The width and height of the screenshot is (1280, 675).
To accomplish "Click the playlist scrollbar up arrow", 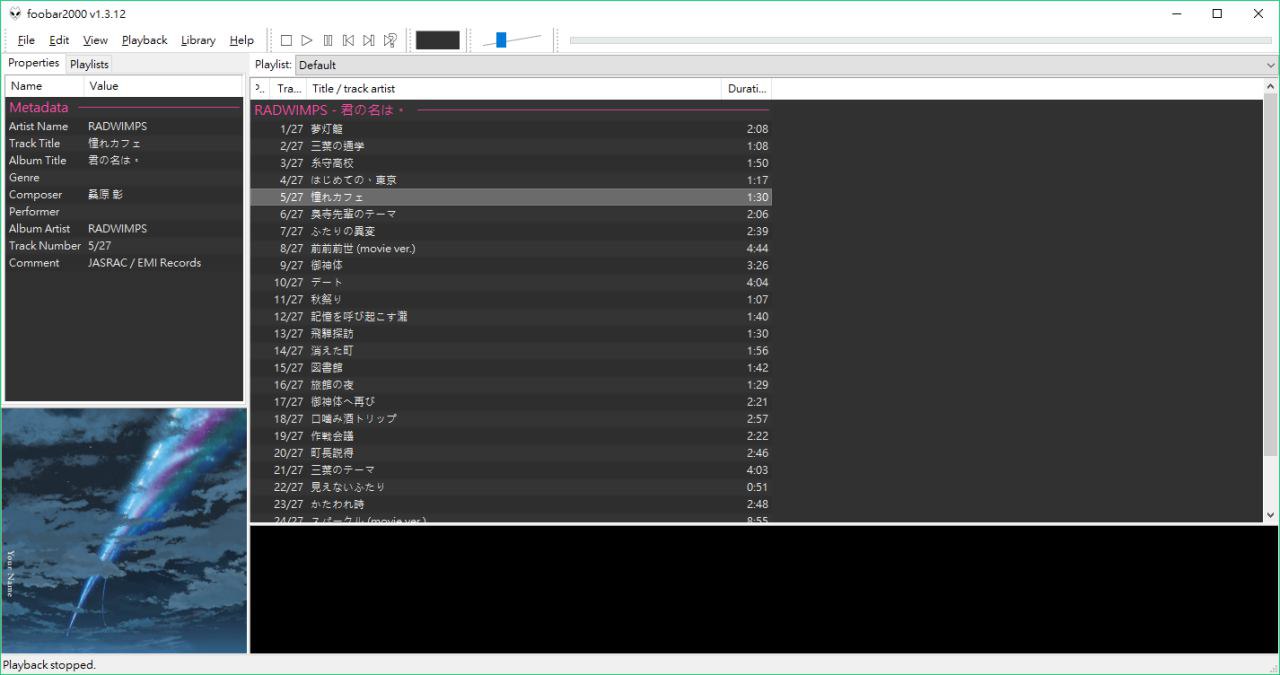I will 1271,86.
